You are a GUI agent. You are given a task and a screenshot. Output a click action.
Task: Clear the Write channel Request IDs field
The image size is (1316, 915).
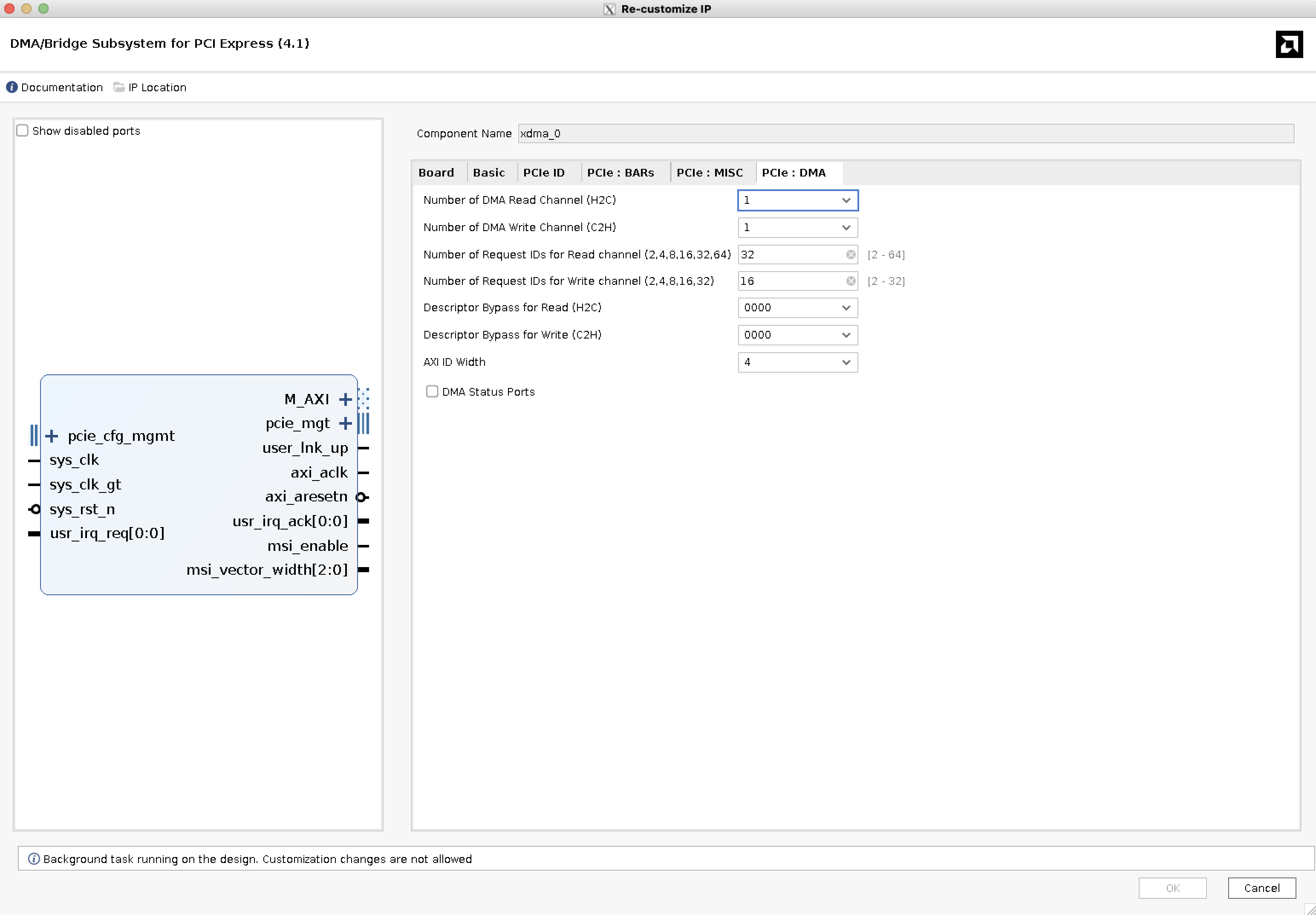[x=851, y=281]
